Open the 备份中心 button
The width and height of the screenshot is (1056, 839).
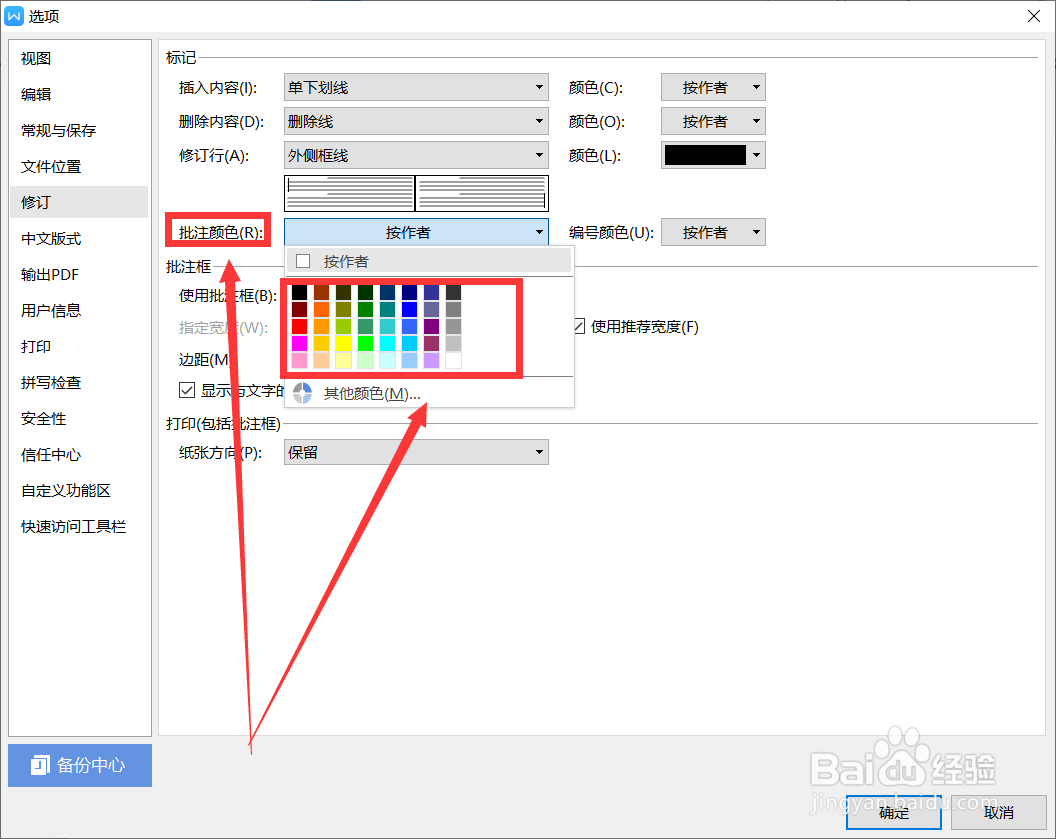click(x=80, y=765)
